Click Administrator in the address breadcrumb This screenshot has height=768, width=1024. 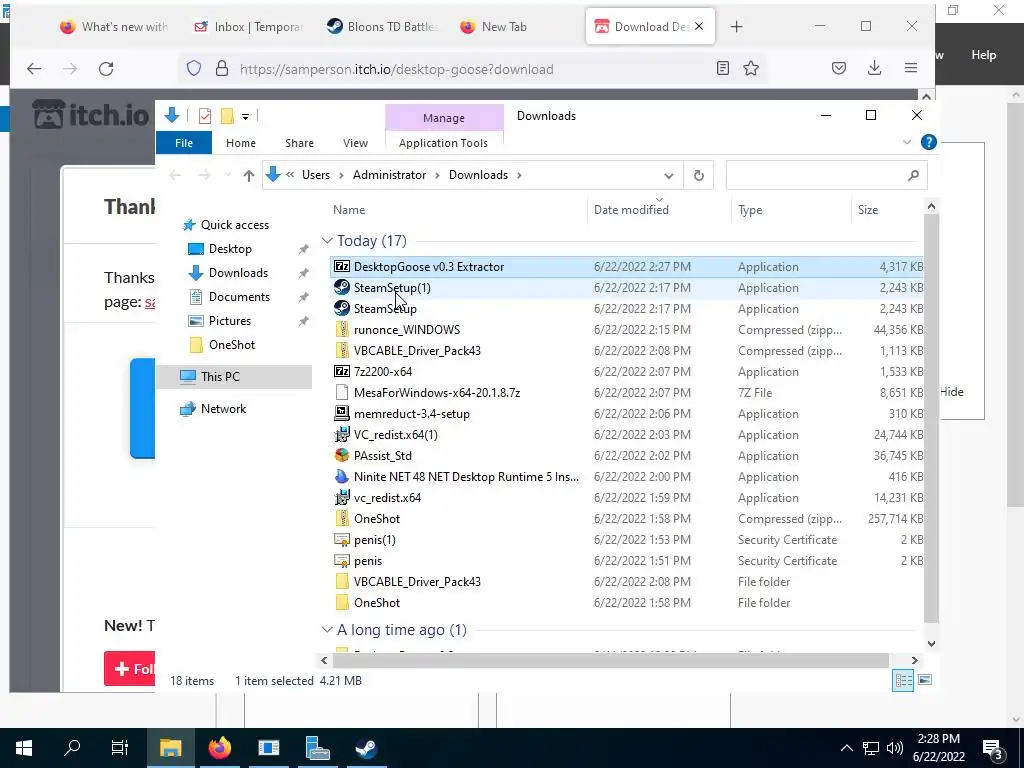pos(389,175)
